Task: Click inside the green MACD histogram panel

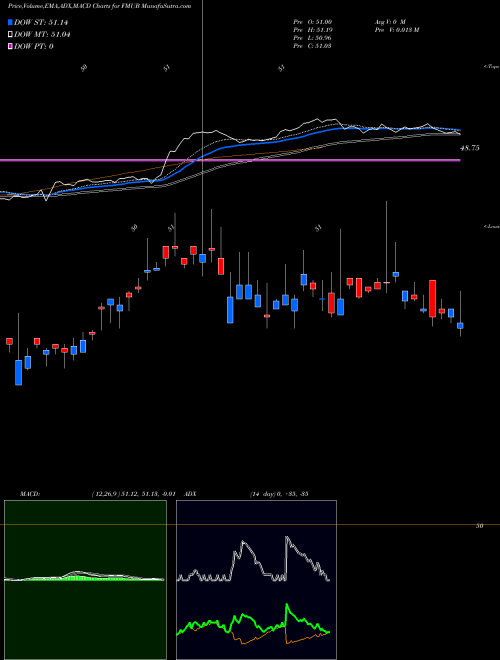Action: coord(85,580)
